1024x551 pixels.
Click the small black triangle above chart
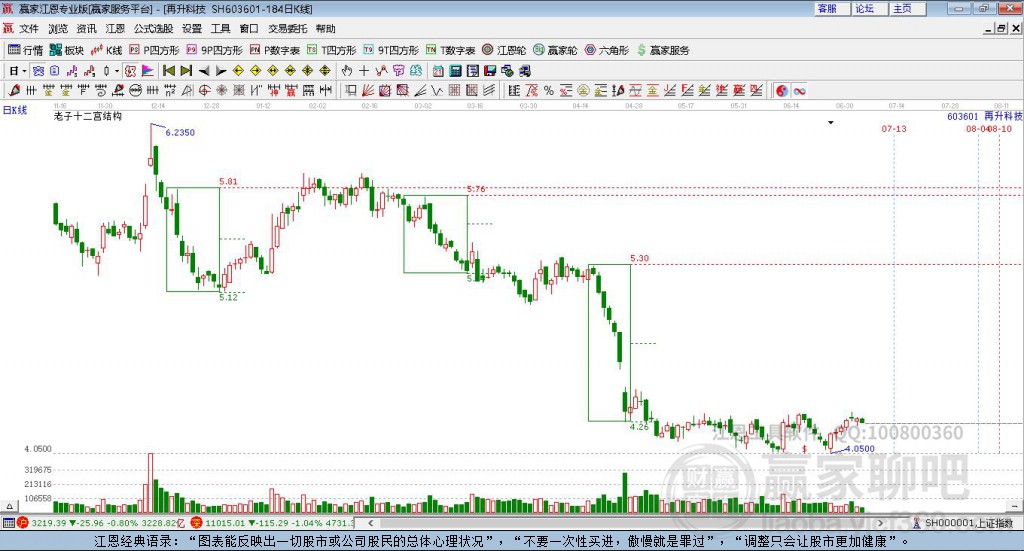point(831,123)
